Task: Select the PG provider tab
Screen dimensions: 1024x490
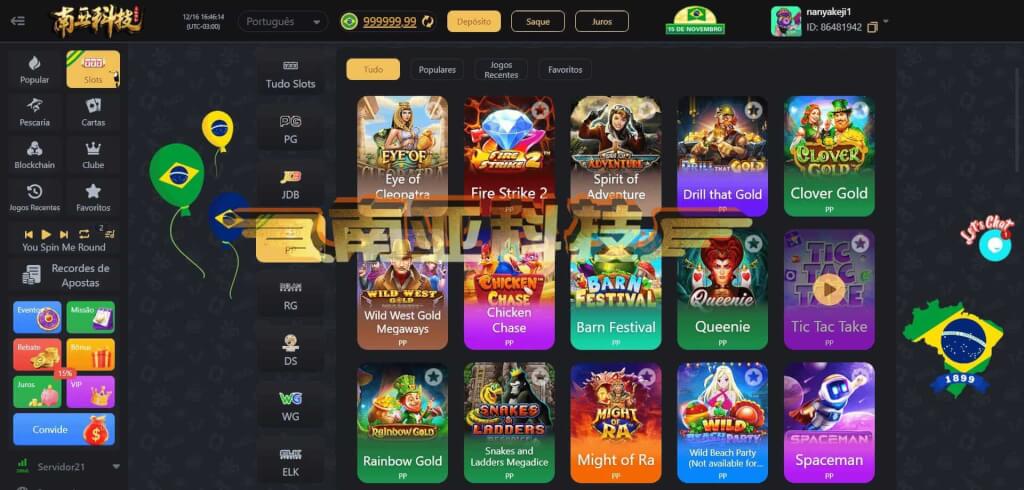Action: click(x=291, y=129)
